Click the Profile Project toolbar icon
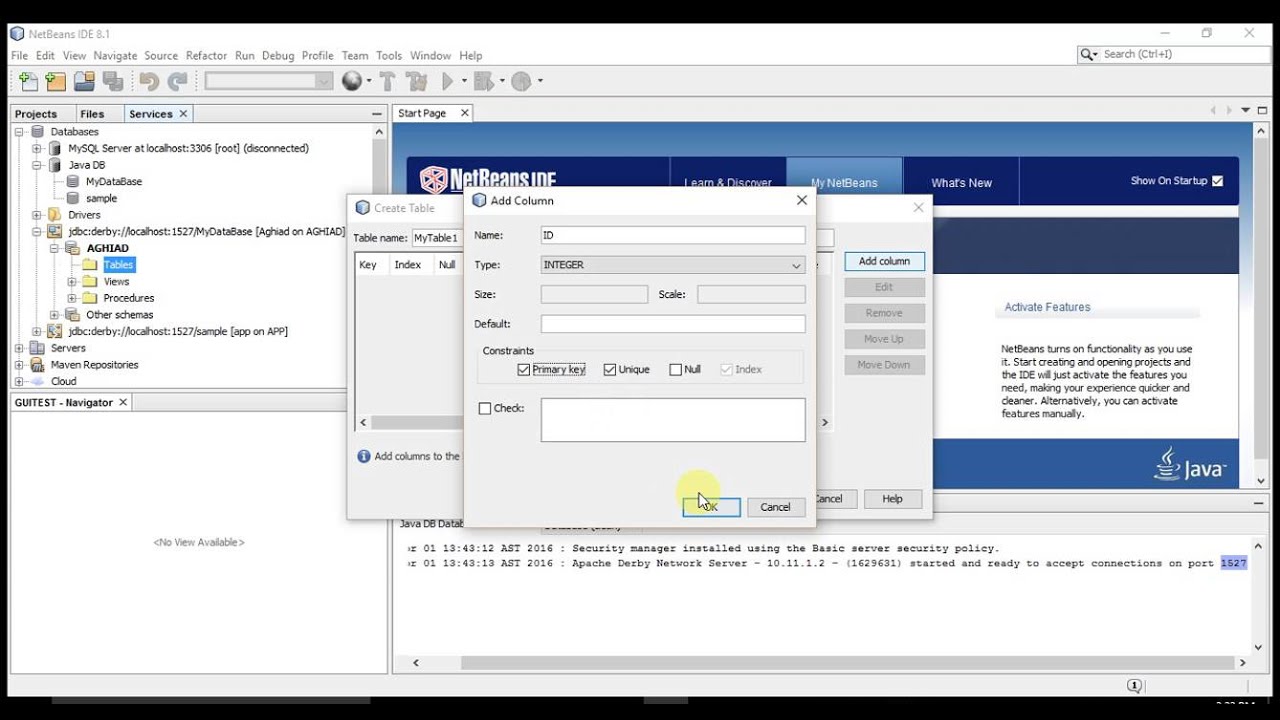1280x720 pixels. coord(521,82)
